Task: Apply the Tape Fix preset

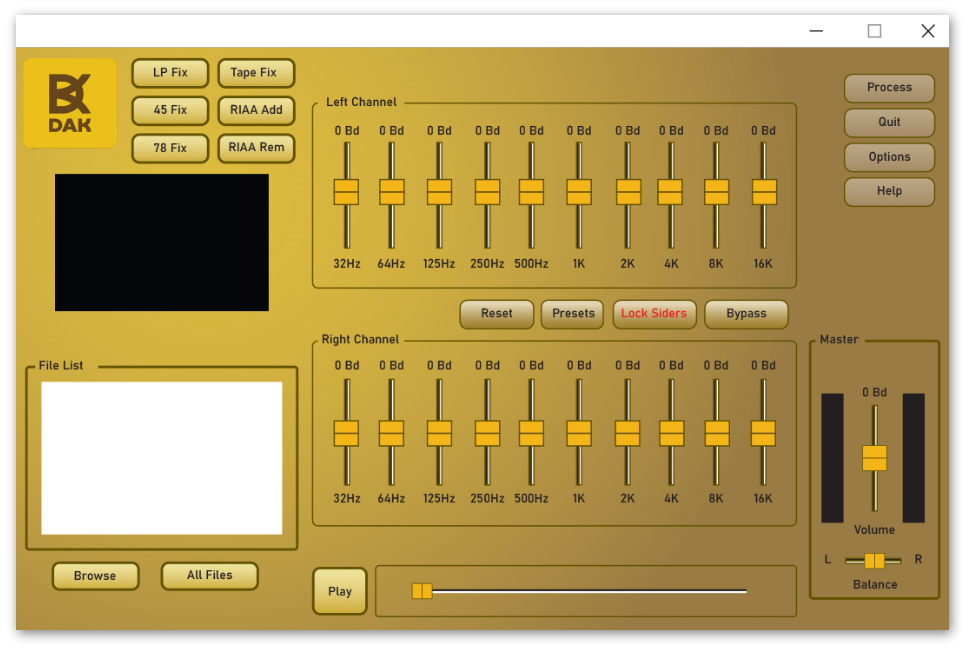Action: pos(256,73)
